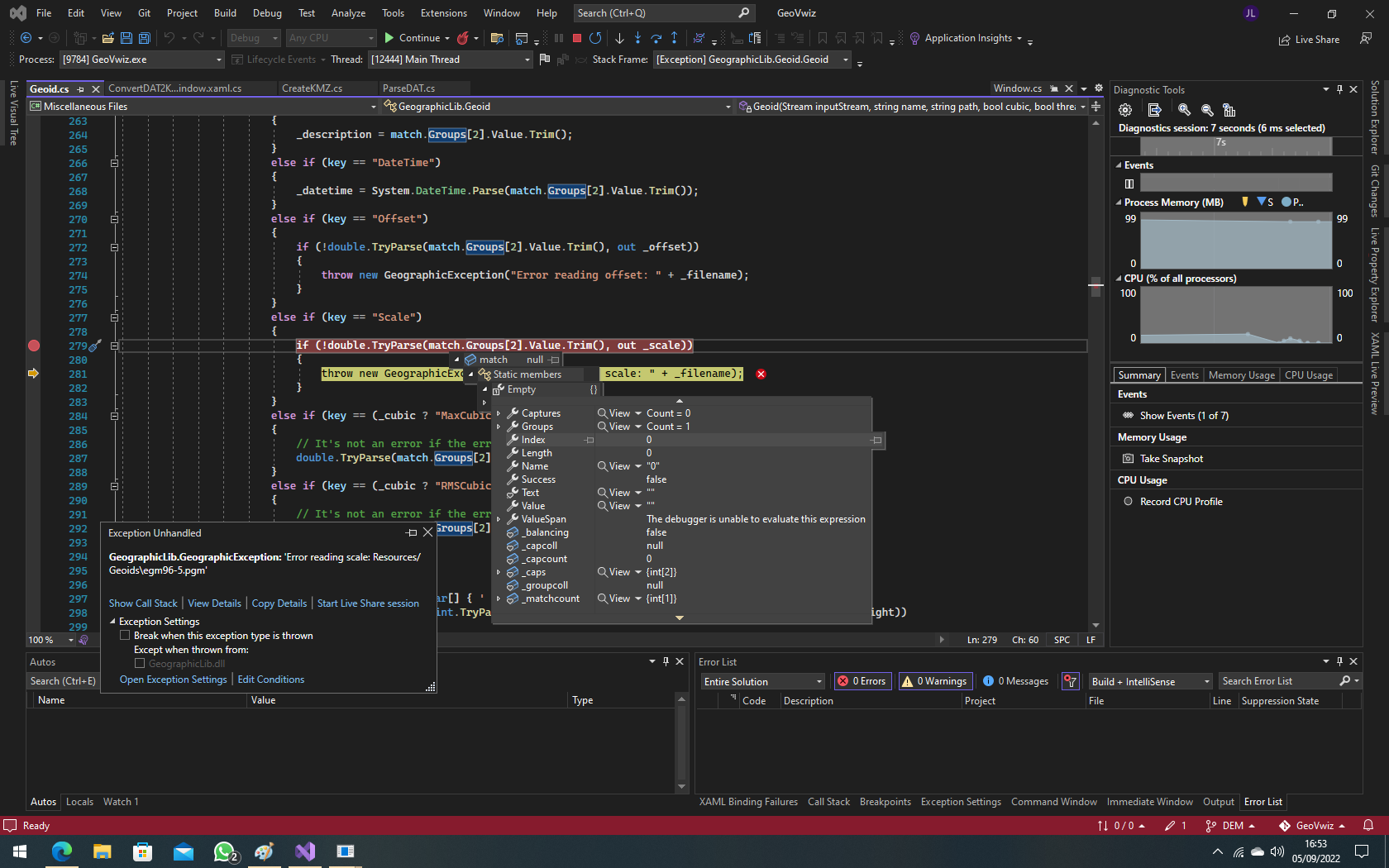Screen dimensions: 1389x868
Task: Click the Navigate Backward arrow icon
Action: [x=26, y=38]
